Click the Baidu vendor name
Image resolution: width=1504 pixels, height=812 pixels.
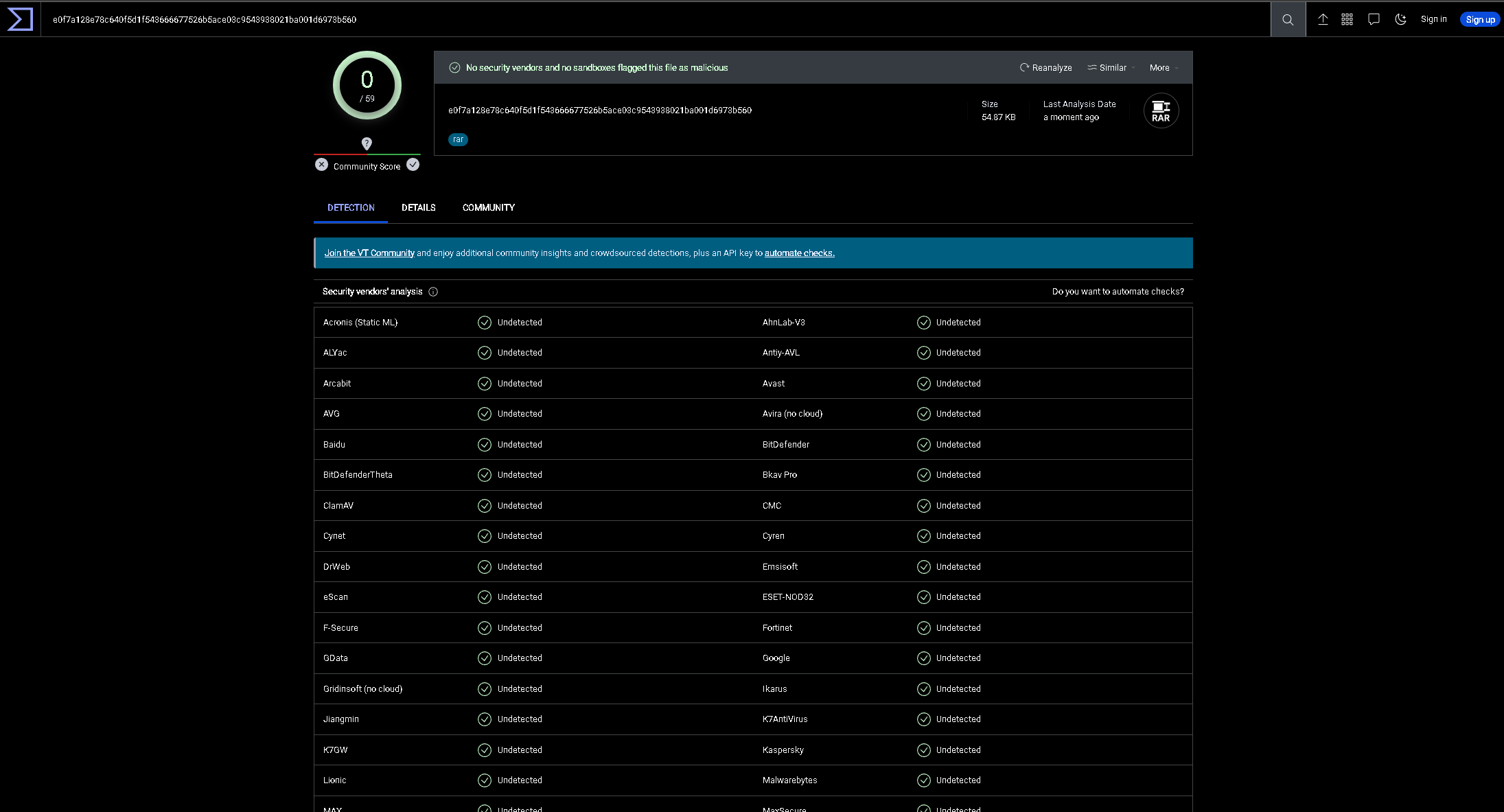[x=334, y=445]
